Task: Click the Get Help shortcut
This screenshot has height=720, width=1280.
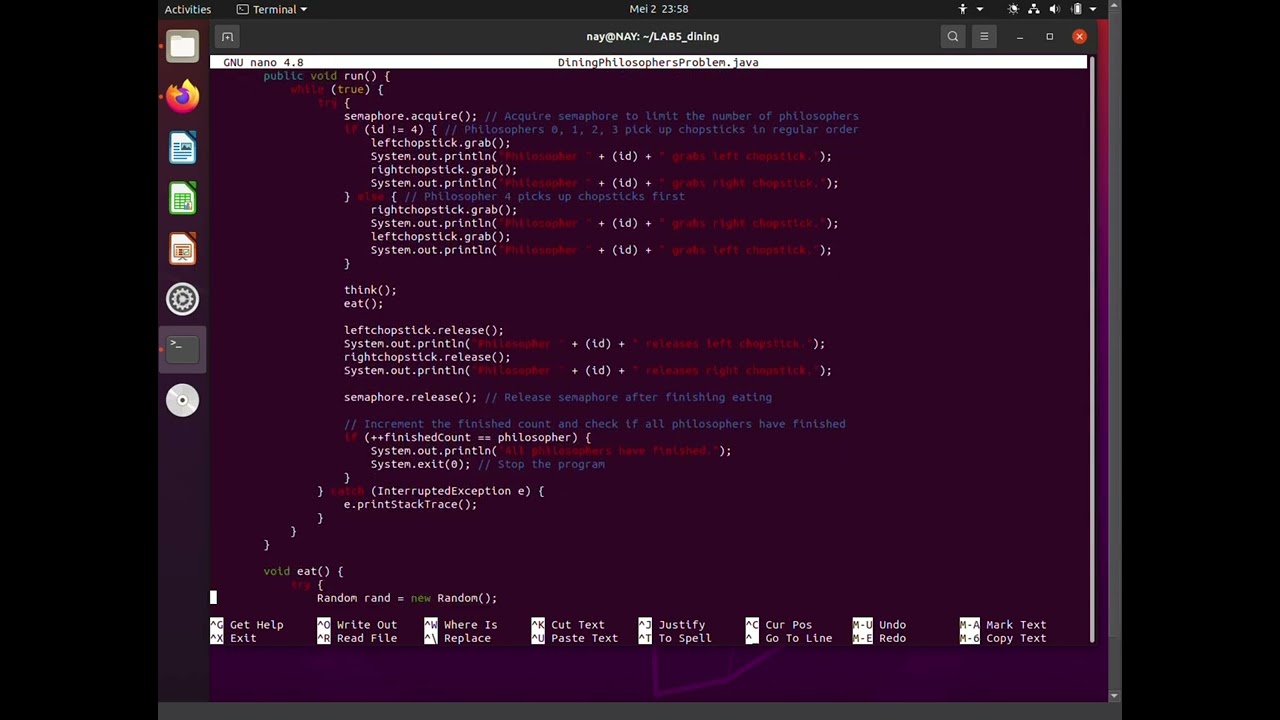Action: click(x=247, y=625)
